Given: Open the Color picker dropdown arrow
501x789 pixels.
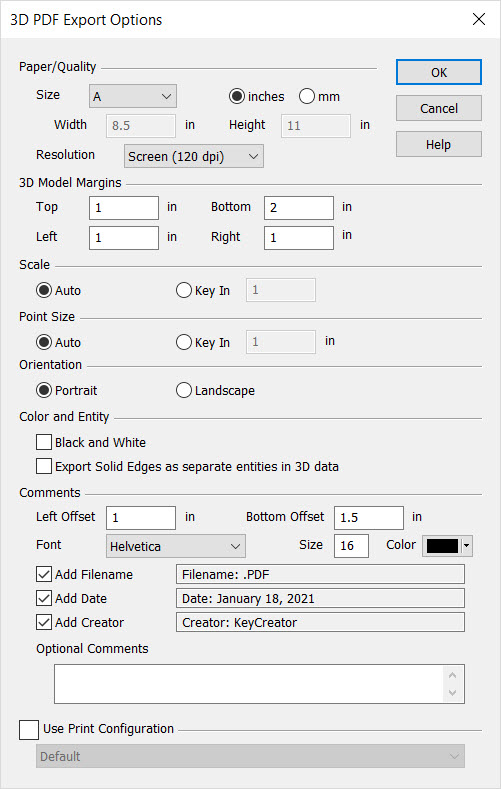Looking at the screenshot, I should pos(467,546).
